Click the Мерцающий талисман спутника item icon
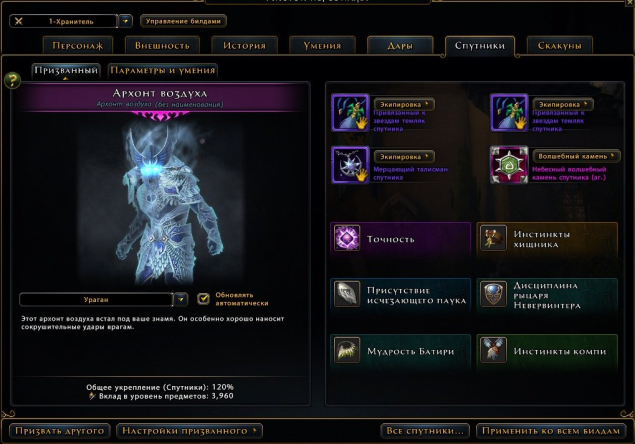Screen dimensions: 635x444 tap(350, 165)
